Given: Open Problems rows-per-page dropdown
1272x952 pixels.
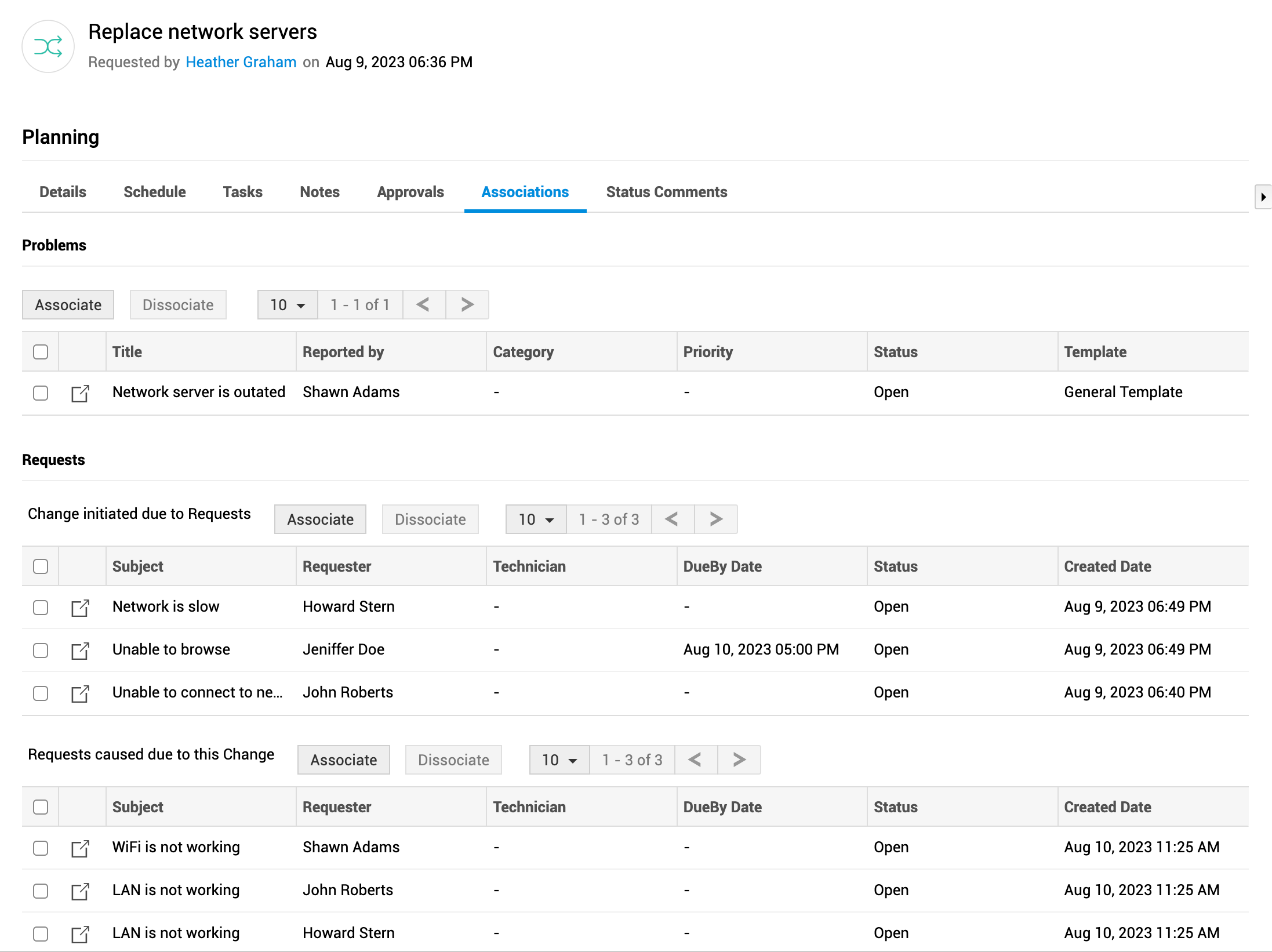Looking at the screenshot, I should (x=288, y=304).
